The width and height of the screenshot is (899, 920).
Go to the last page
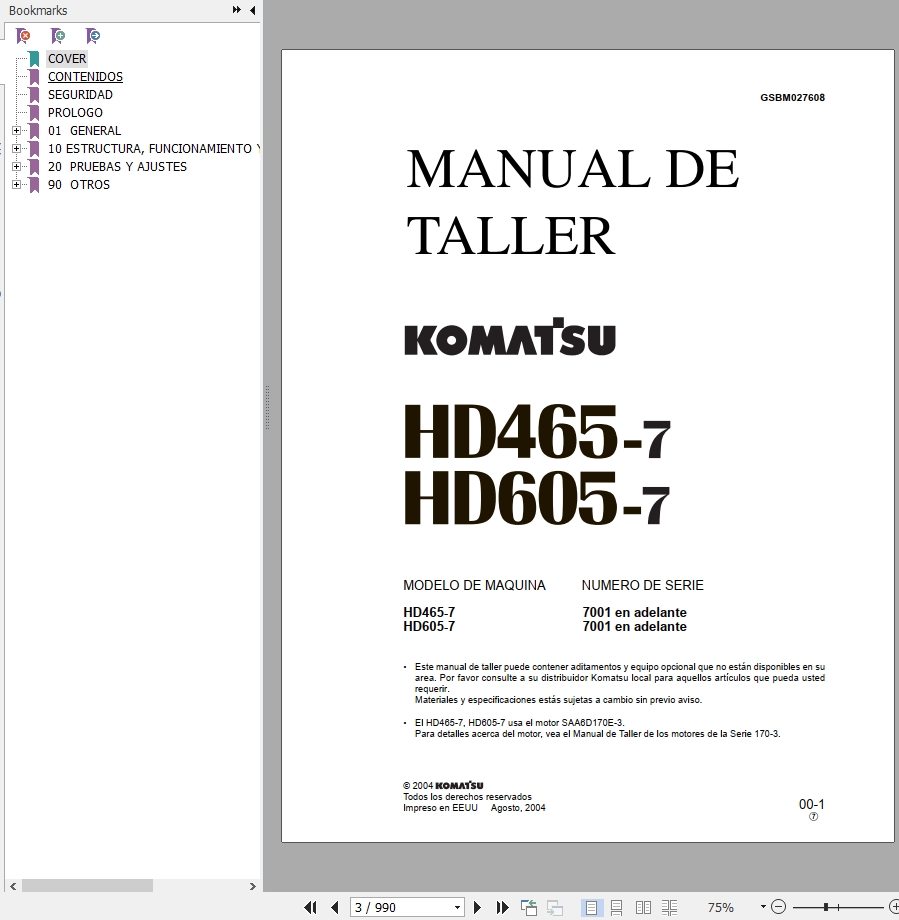pyautogui.click(x=502, y=908)
